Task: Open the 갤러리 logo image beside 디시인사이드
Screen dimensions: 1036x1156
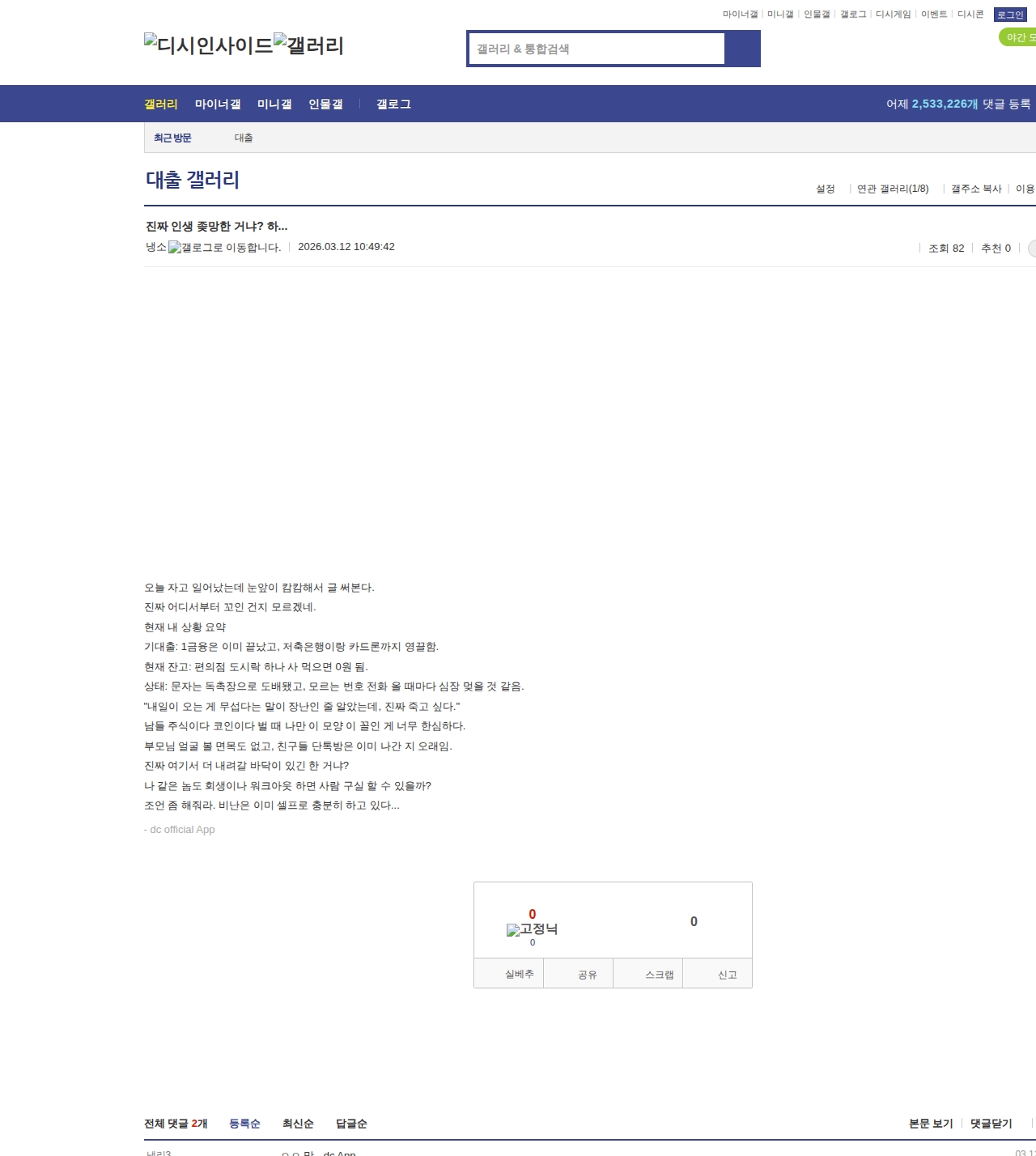Action: 309,45
